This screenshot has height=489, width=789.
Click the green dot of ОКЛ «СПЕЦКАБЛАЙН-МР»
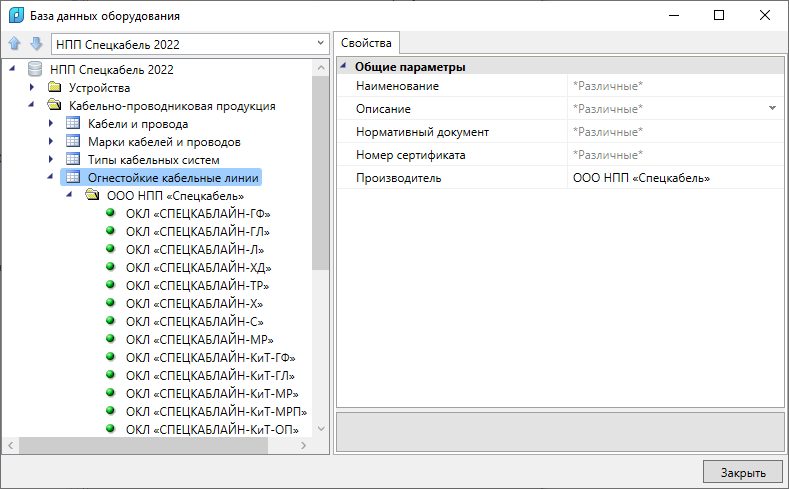click(x=110, y=339)
